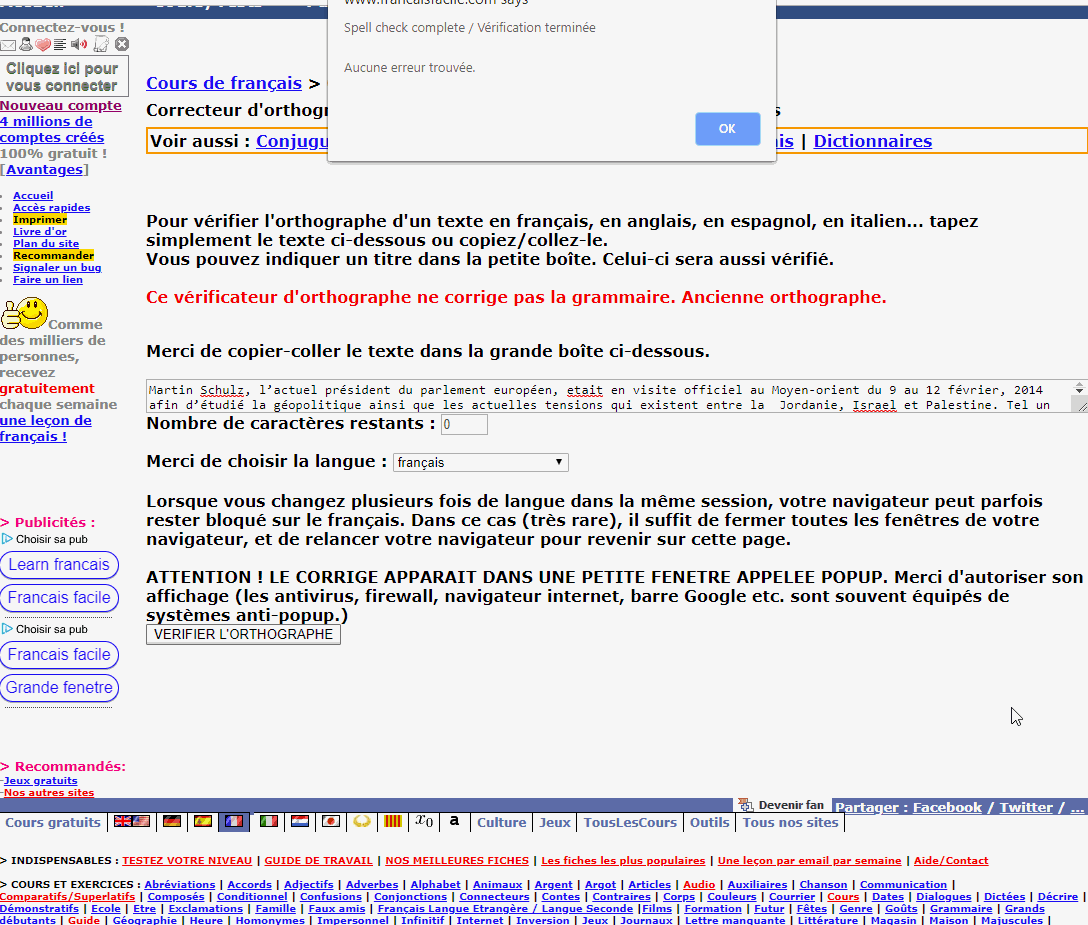Click the VERIFIER L'ORTHOGRAPHE button
This screenshot has height=925, width=1088.
[x=243, y=635]
